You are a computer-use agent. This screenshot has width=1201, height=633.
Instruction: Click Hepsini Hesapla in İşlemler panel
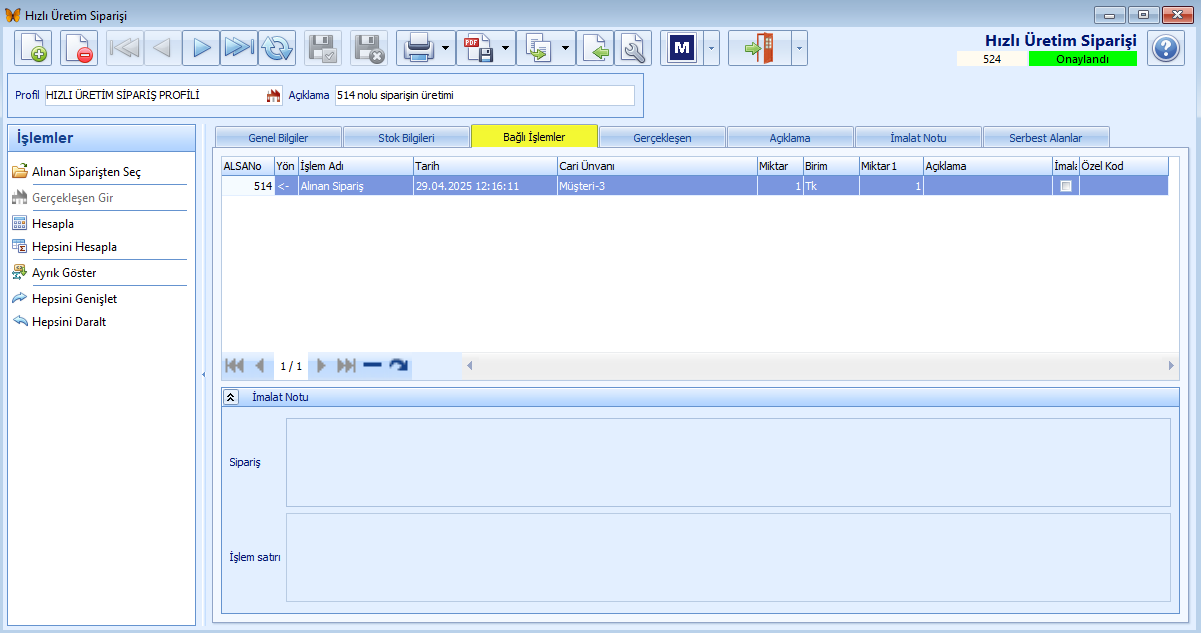point(74,247)
